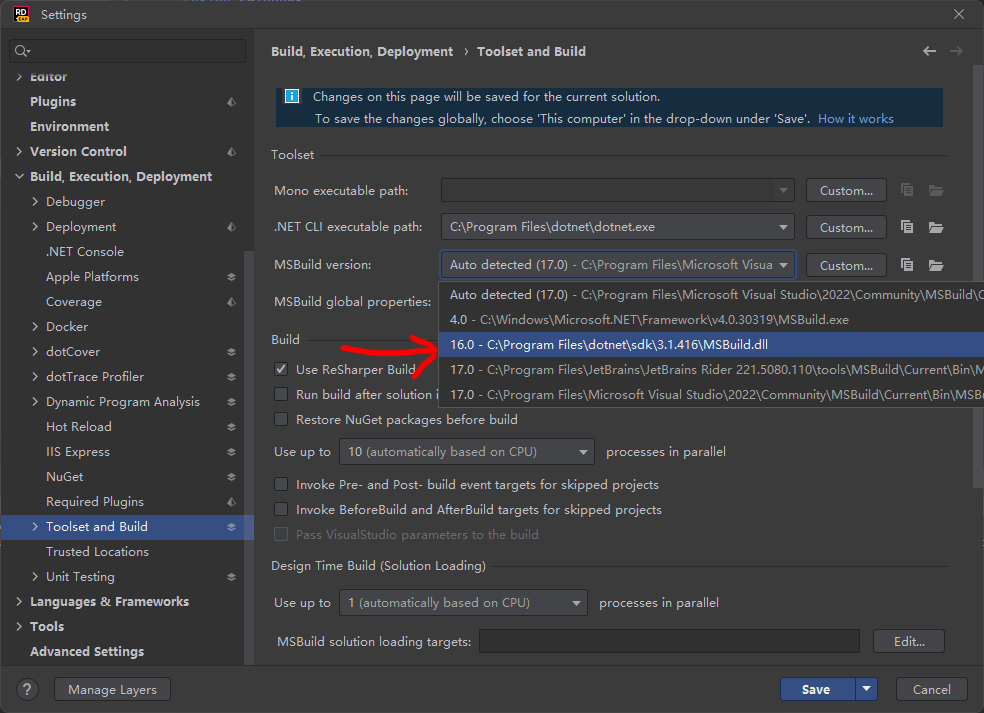984x713 pixels.
Task: Toggle Use ReSharper Build checkbox
Action: [281, 369]
